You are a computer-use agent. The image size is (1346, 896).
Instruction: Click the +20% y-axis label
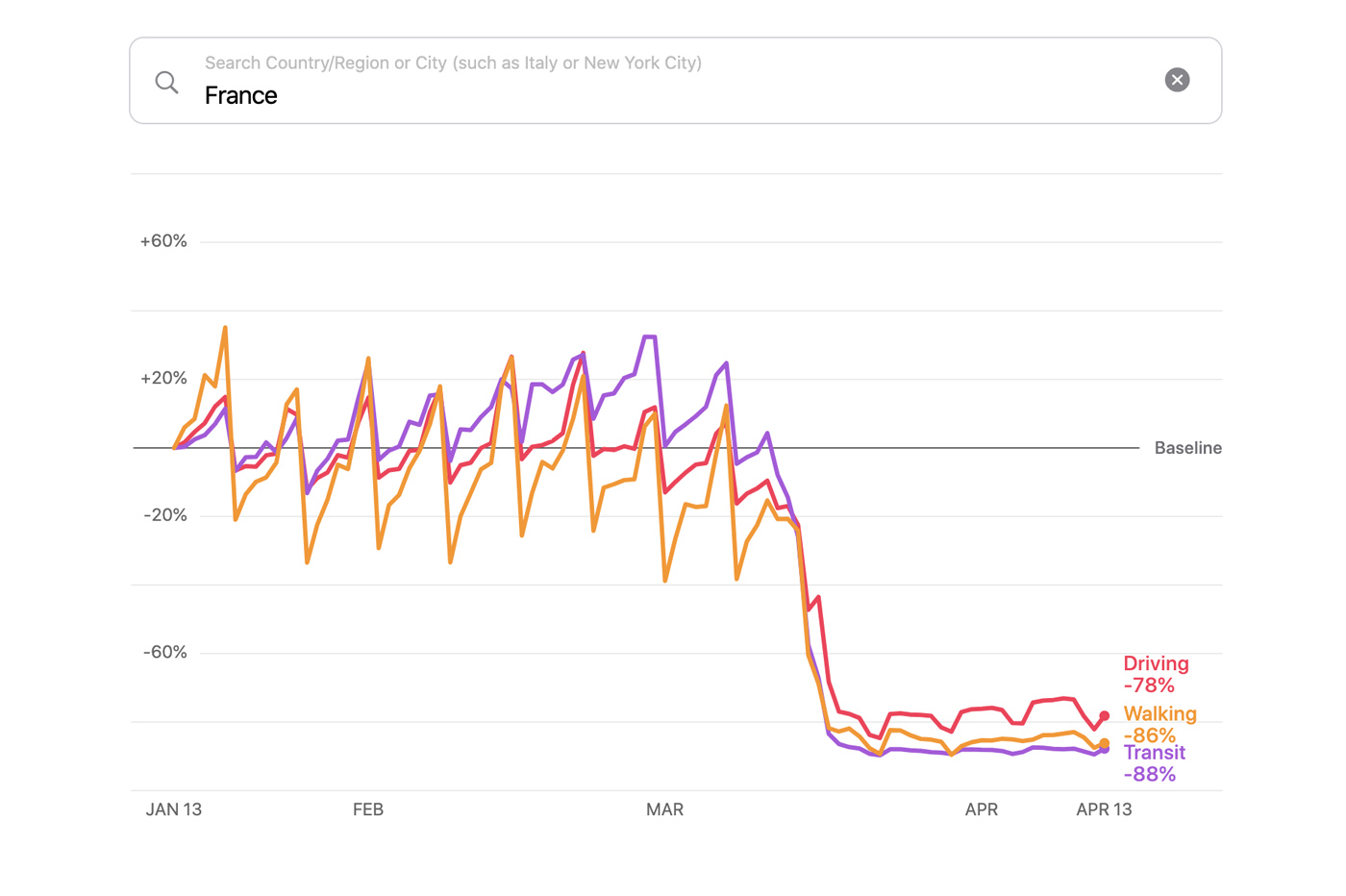[x=163, y=379]
